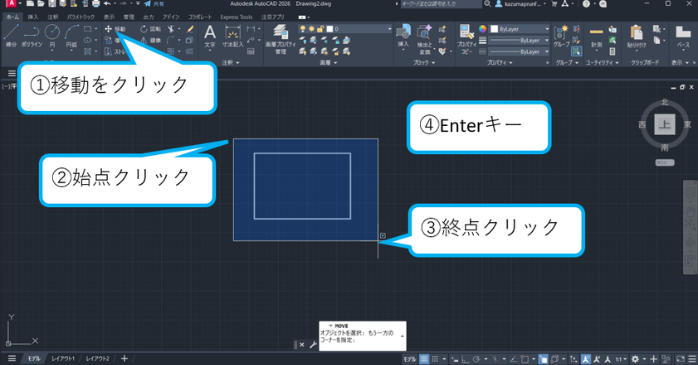Switch to the Layout2 (レイアウト2) tab
The image size is (698, 365).
pos(97,359)
